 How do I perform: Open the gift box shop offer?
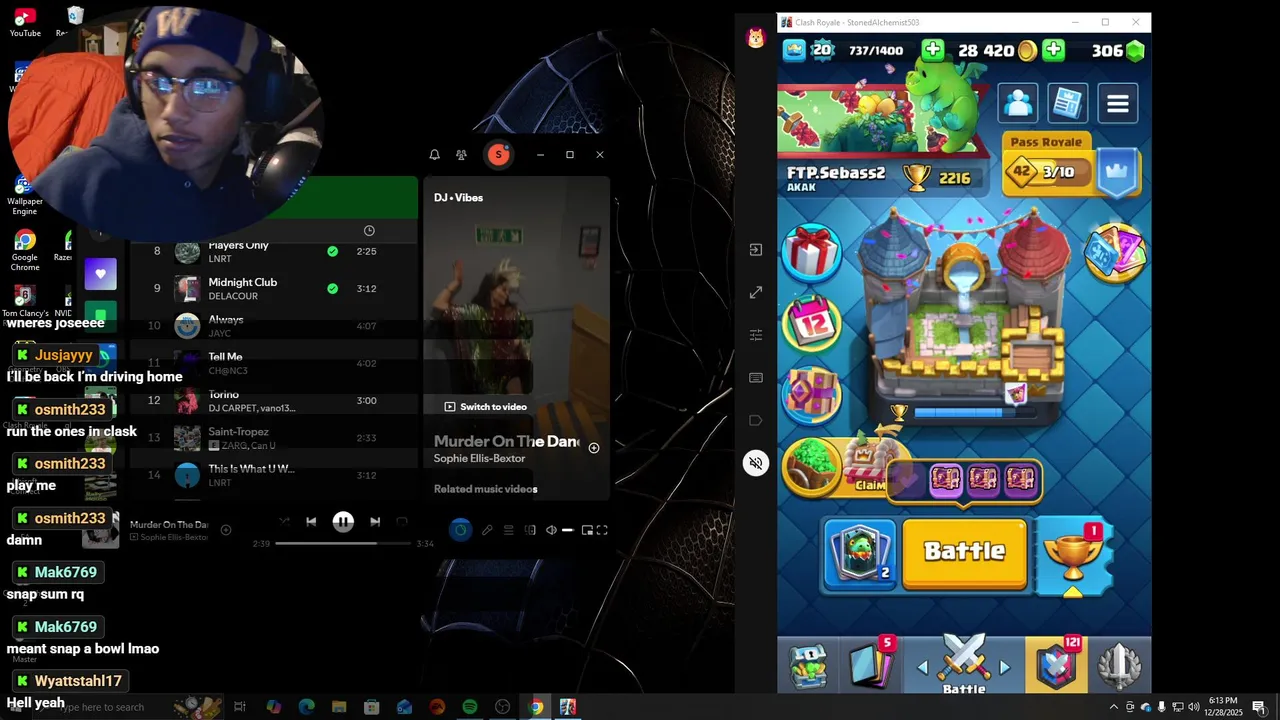point(812,252)
